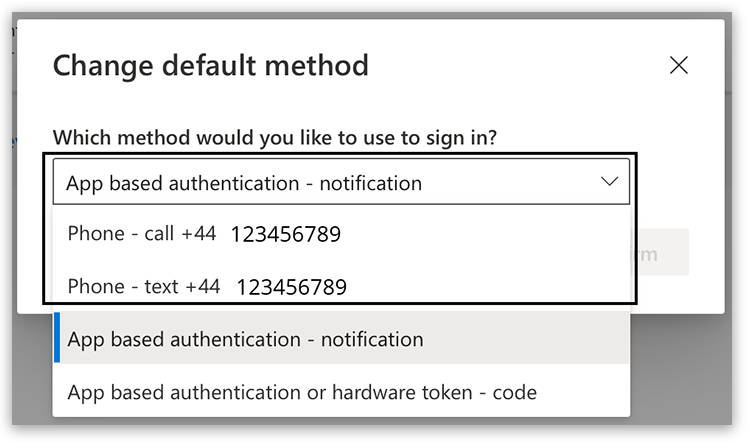750x443 pixels.
Task: Click the dropdown chevron arrow
Action: (609, 182)
